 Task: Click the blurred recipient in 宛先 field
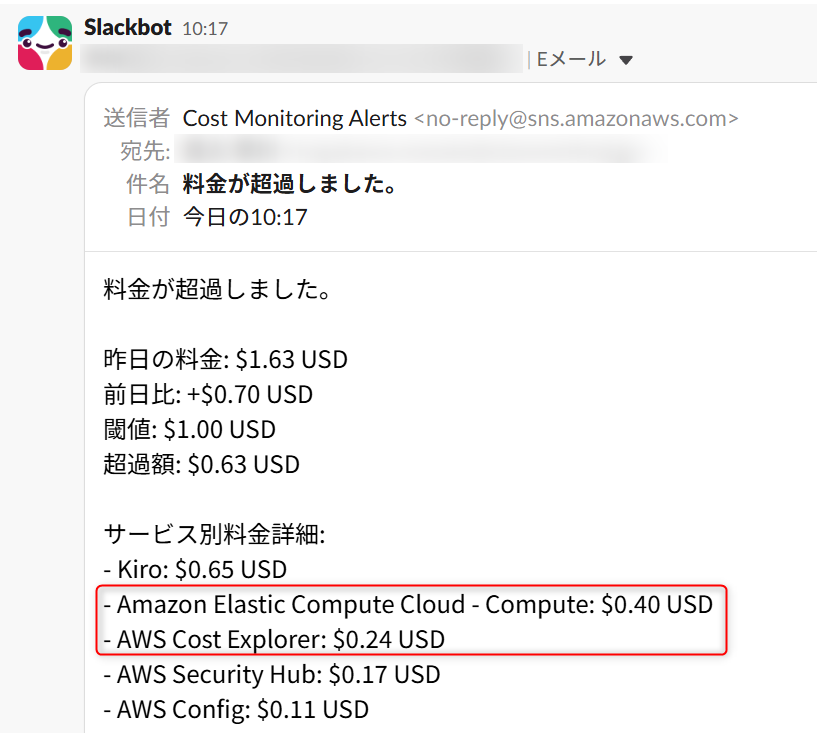(x=420, y=151)
